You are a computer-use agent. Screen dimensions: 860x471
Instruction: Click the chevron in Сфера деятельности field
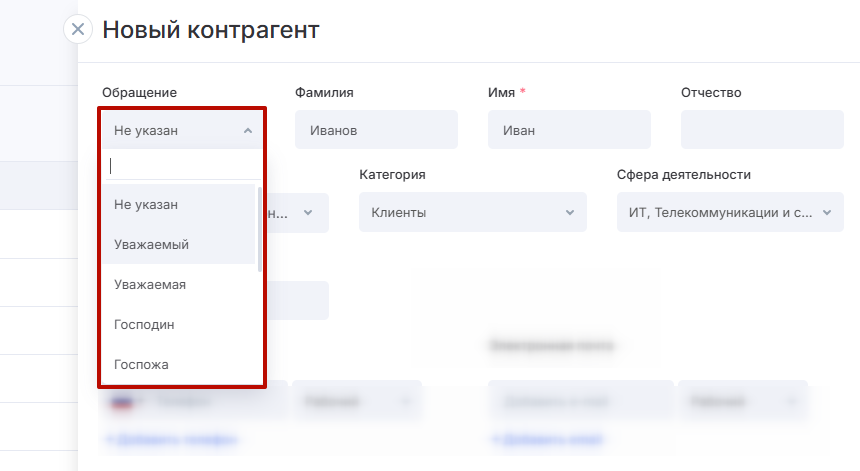tap(827, 213)
